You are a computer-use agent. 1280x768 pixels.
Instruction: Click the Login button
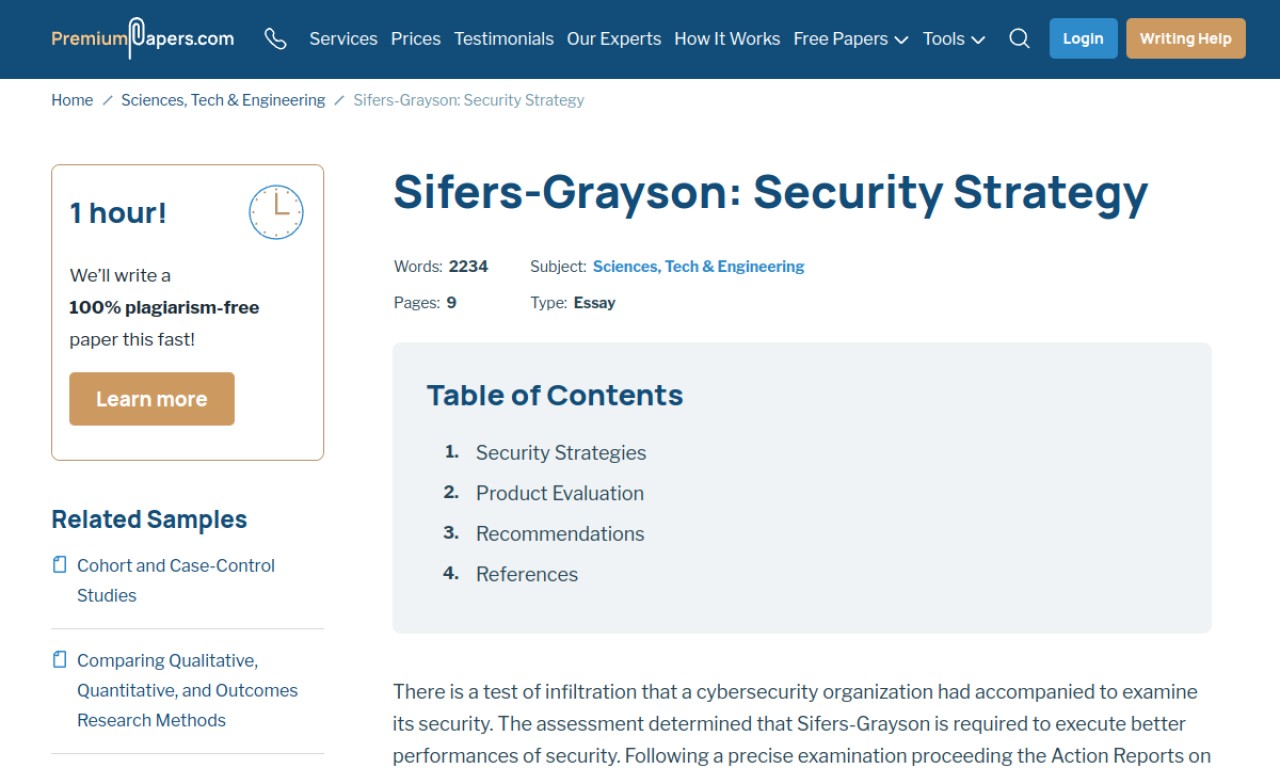coord(1083,38)
